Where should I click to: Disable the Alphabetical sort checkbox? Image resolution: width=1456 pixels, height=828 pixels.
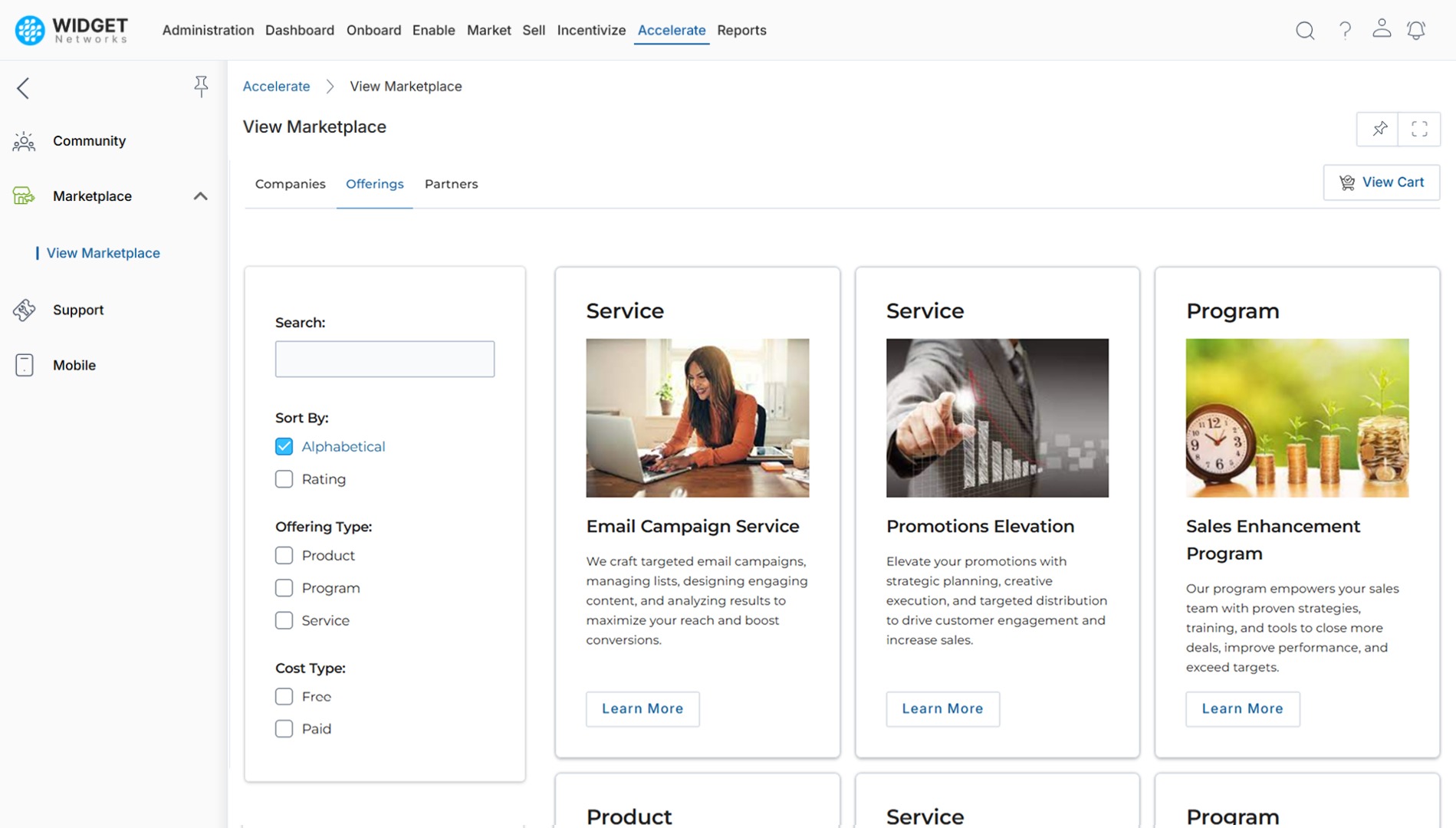[x=284, y=446]
